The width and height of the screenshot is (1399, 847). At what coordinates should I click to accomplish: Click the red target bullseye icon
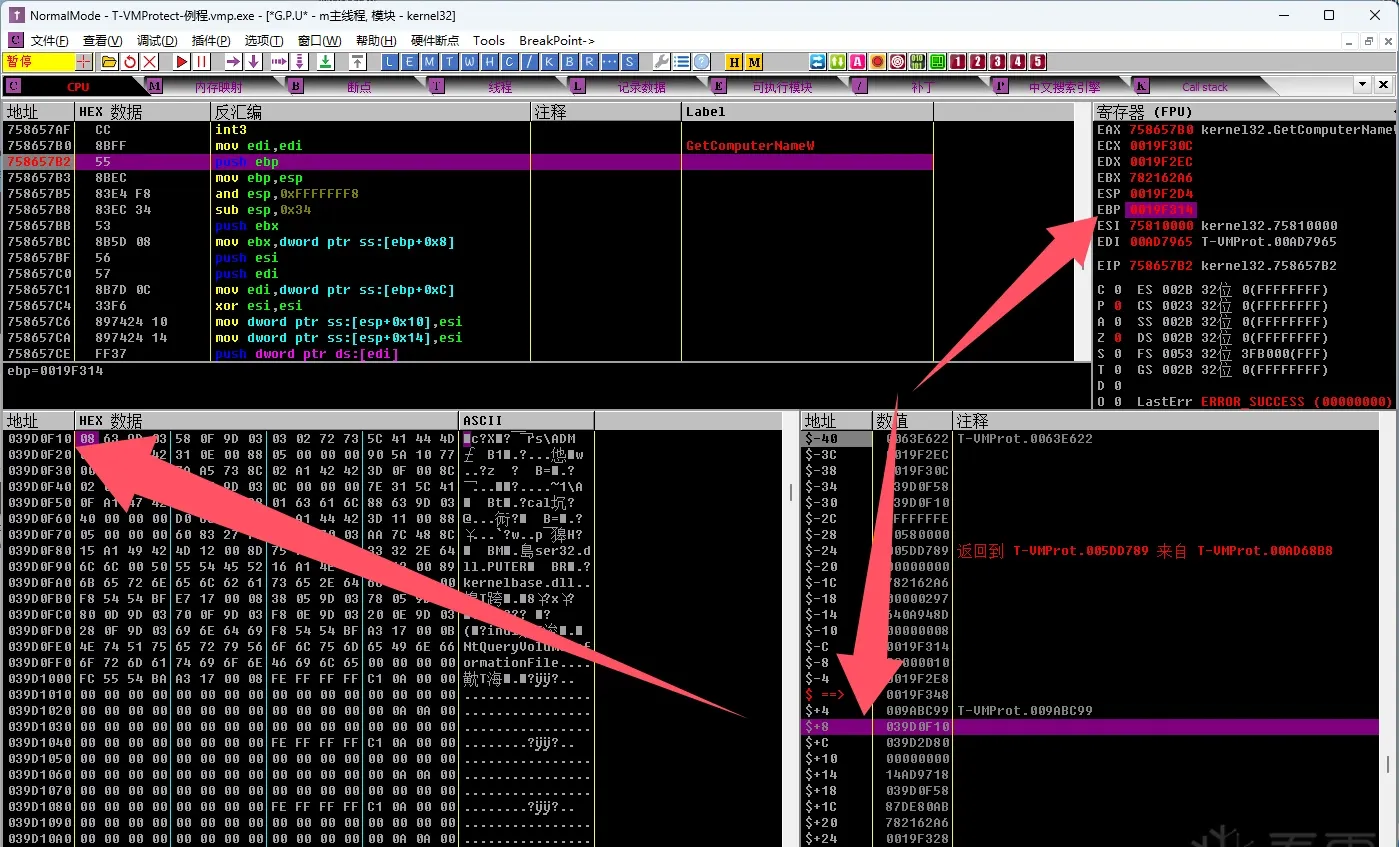click(897, 62)
